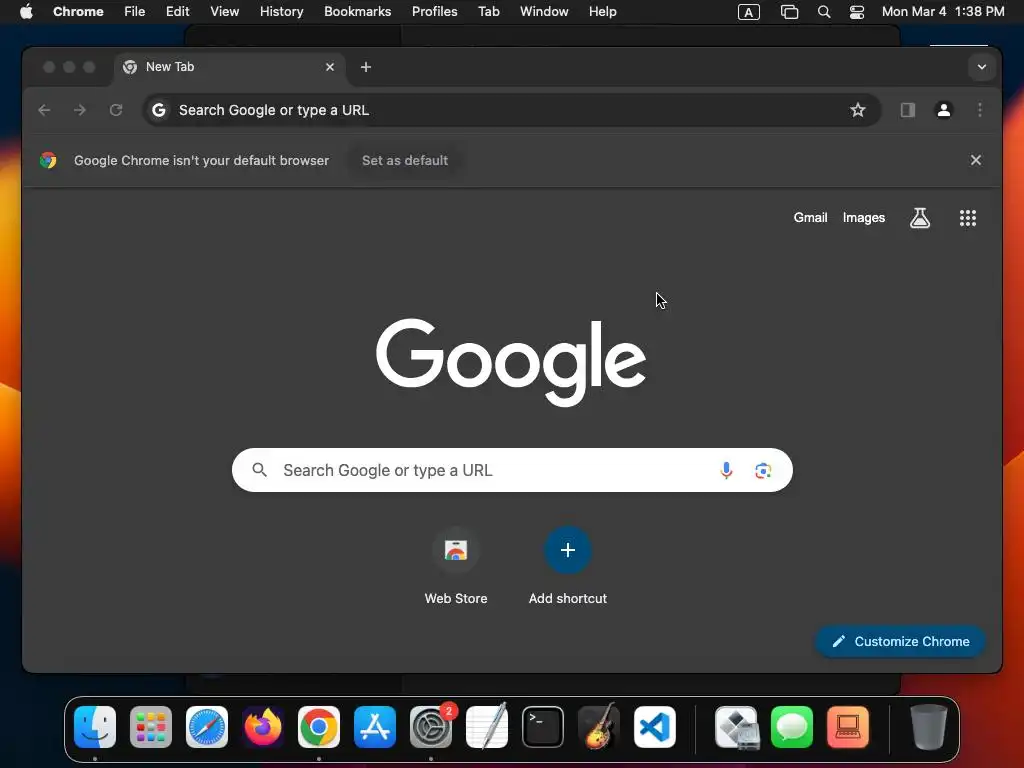Click the input source A icon
Screen dimensions: 1024x768
[x=748, y=12]
